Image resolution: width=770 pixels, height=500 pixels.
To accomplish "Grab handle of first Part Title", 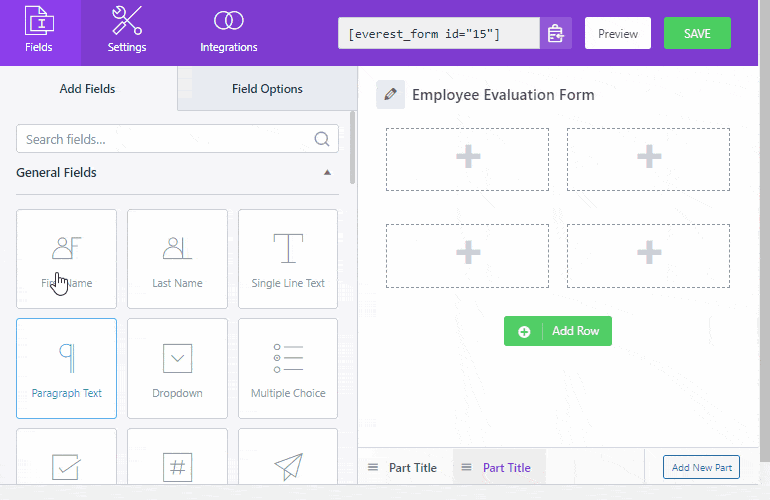I will click(373, 467).
